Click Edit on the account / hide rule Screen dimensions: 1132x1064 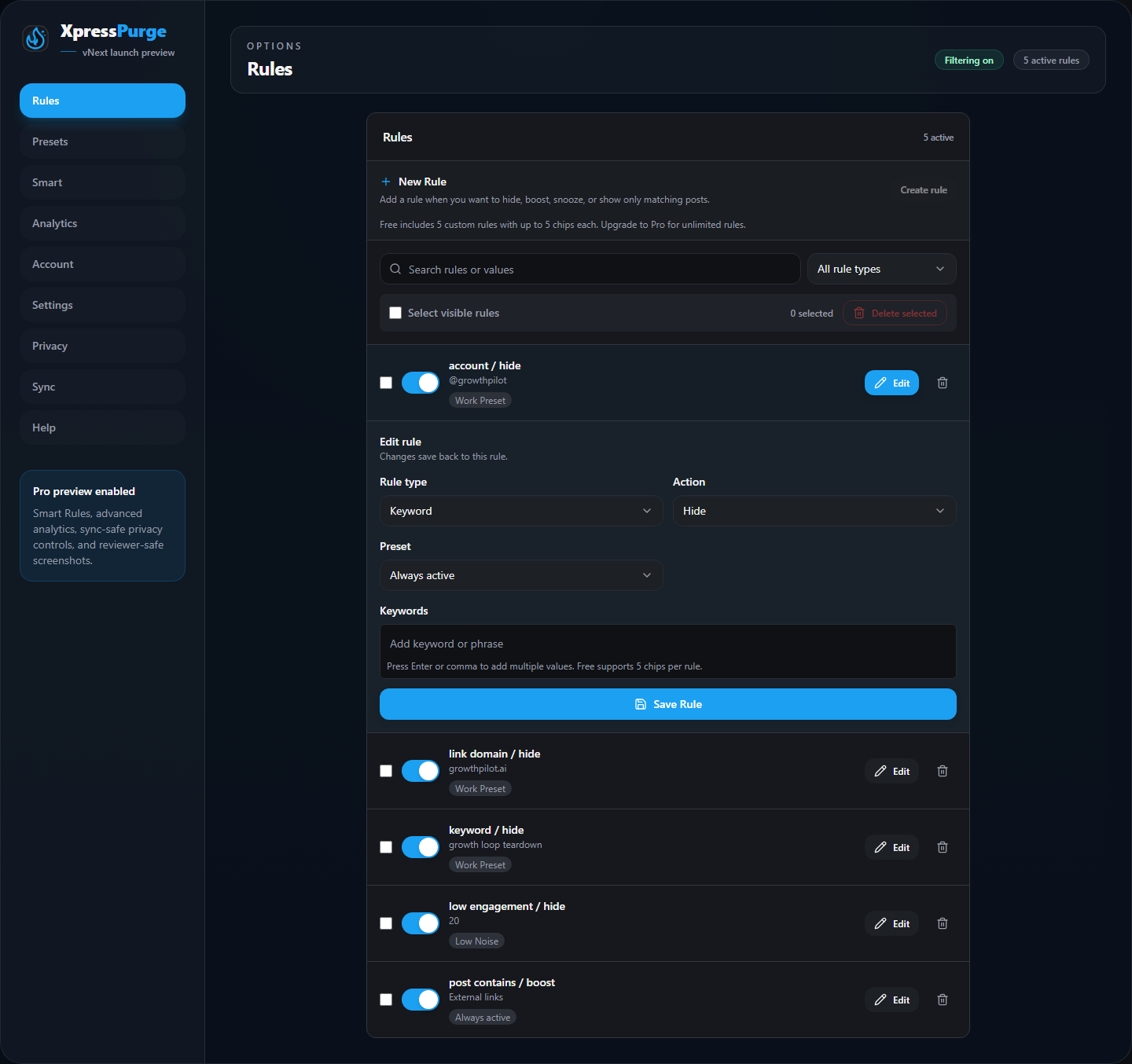[x=891, y=383]
